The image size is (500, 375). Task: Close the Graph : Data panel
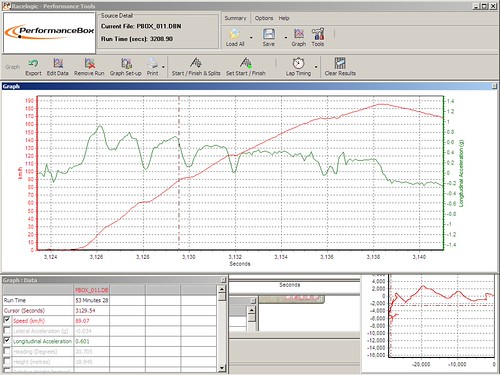point(223,280)
